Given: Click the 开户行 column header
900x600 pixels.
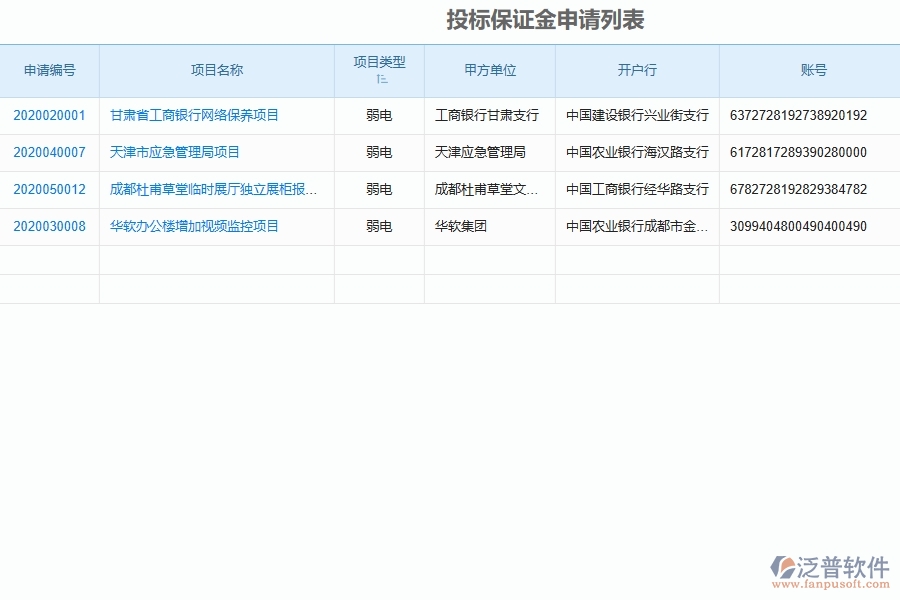Looking at the screenshot, I should (636, 70).
